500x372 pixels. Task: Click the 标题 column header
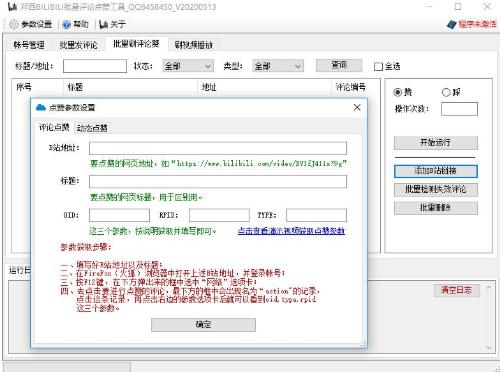130,87
